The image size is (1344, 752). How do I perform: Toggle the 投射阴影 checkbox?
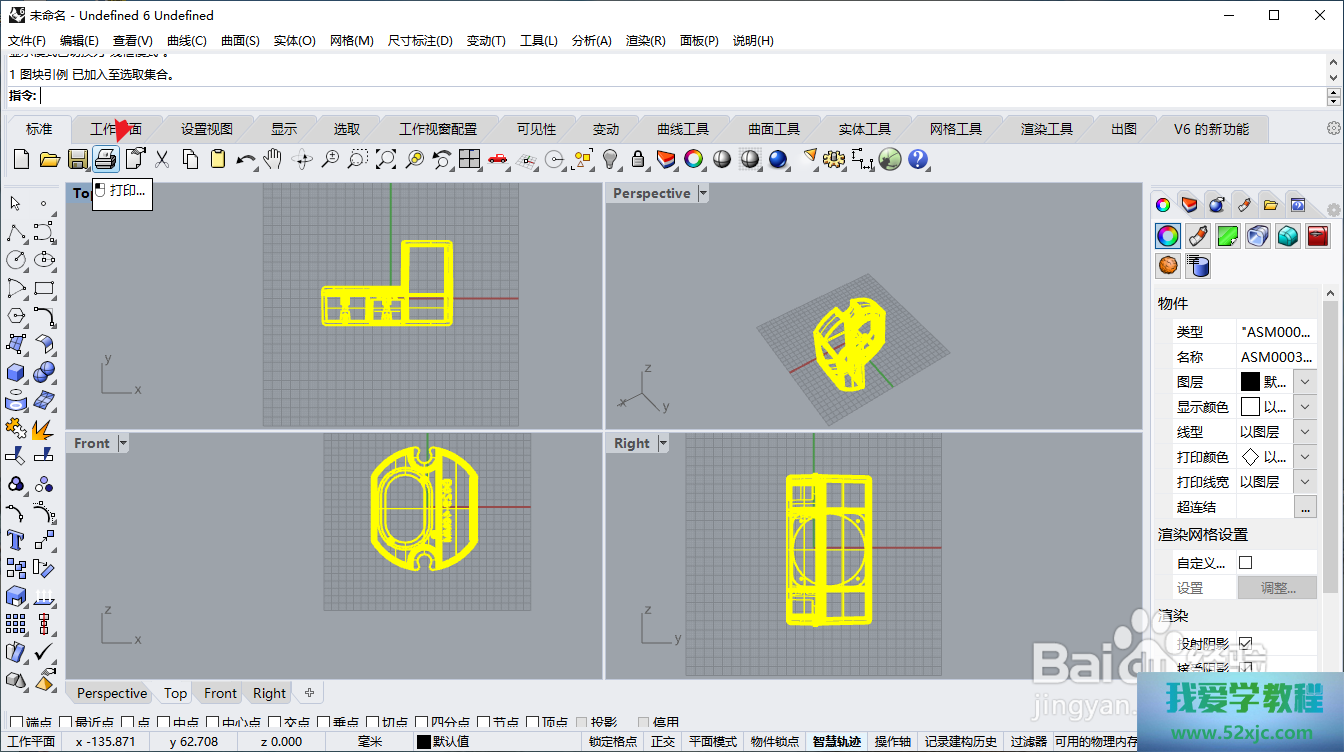[1245, 643]
